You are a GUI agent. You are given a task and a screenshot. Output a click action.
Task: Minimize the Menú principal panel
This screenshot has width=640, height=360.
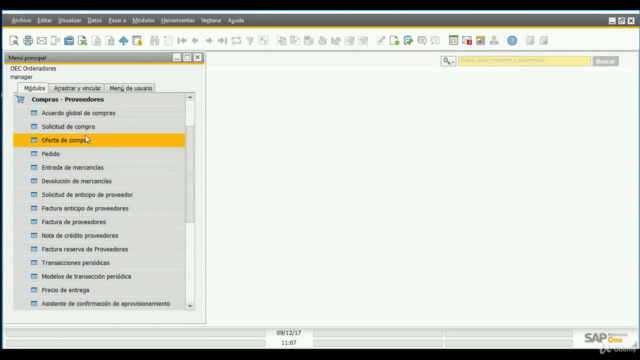[x=177, y=58]
